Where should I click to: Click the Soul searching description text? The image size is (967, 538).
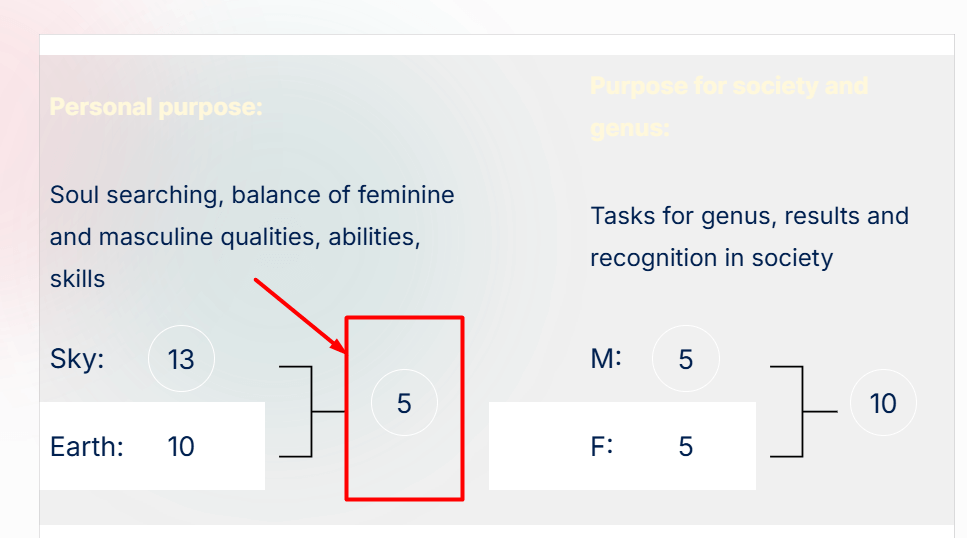[252, 237]
